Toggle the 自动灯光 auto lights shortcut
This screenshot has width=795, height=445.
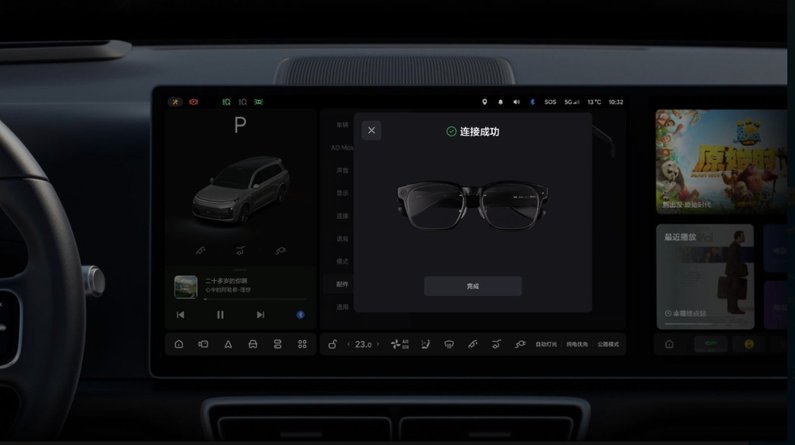[546, 344]
